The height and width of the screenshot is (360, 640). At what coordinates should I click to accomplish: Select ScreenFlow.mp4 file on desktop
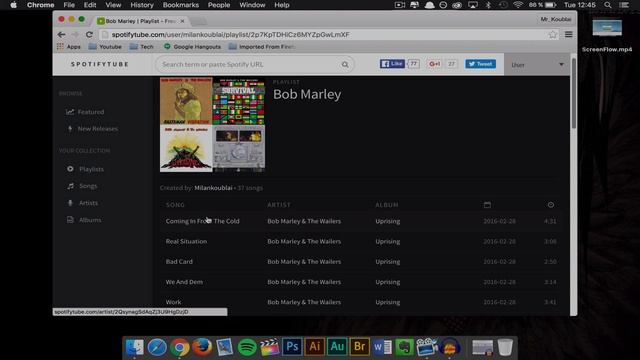[607, 36]
